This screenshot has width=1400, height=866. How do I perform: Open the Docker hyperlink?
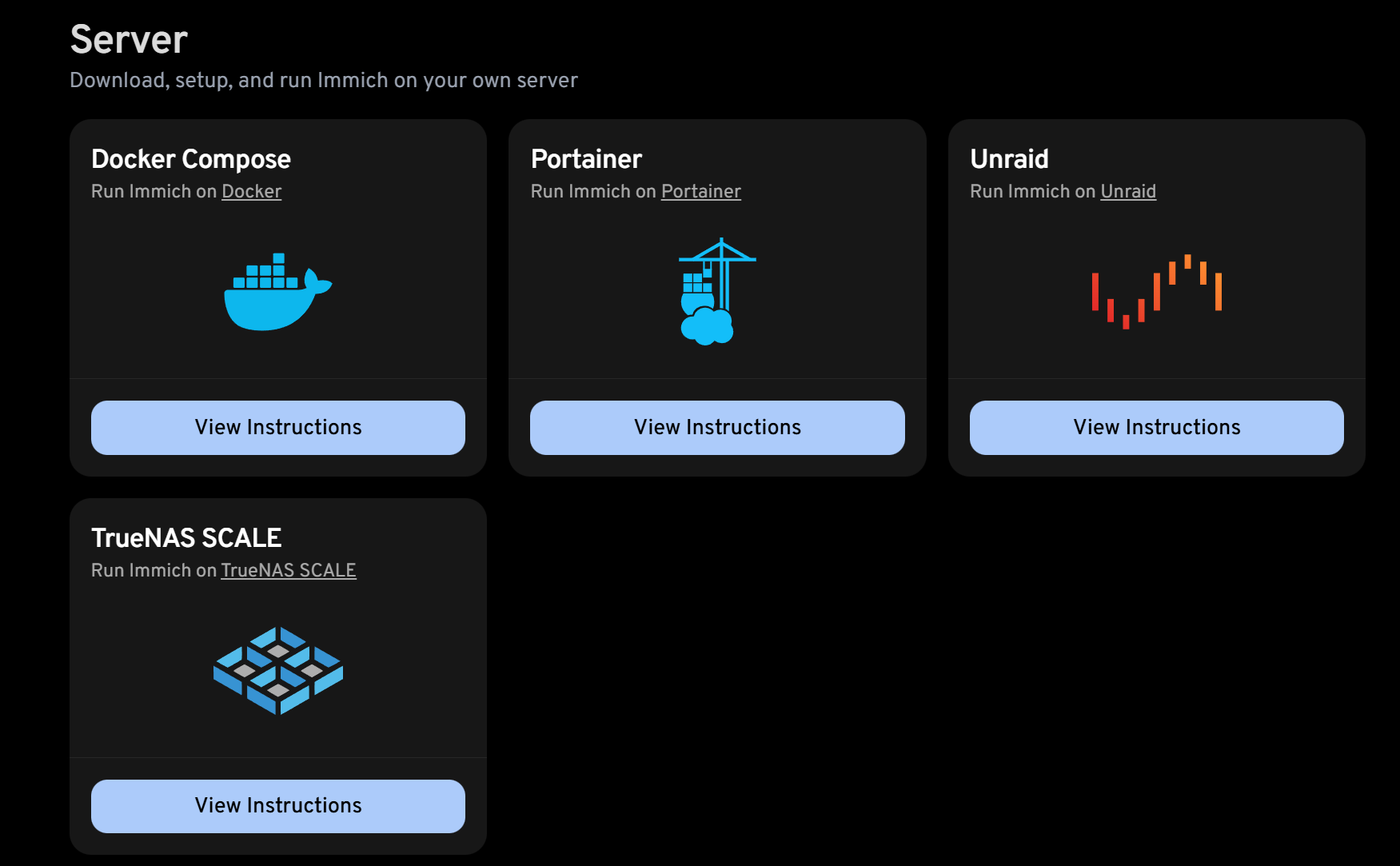click(x=251, y=191)
